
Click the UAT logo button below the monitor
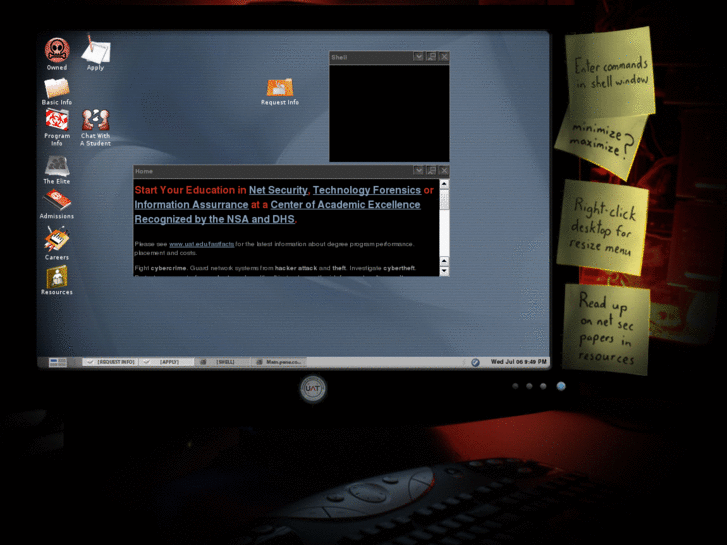(x=313, y=388)
